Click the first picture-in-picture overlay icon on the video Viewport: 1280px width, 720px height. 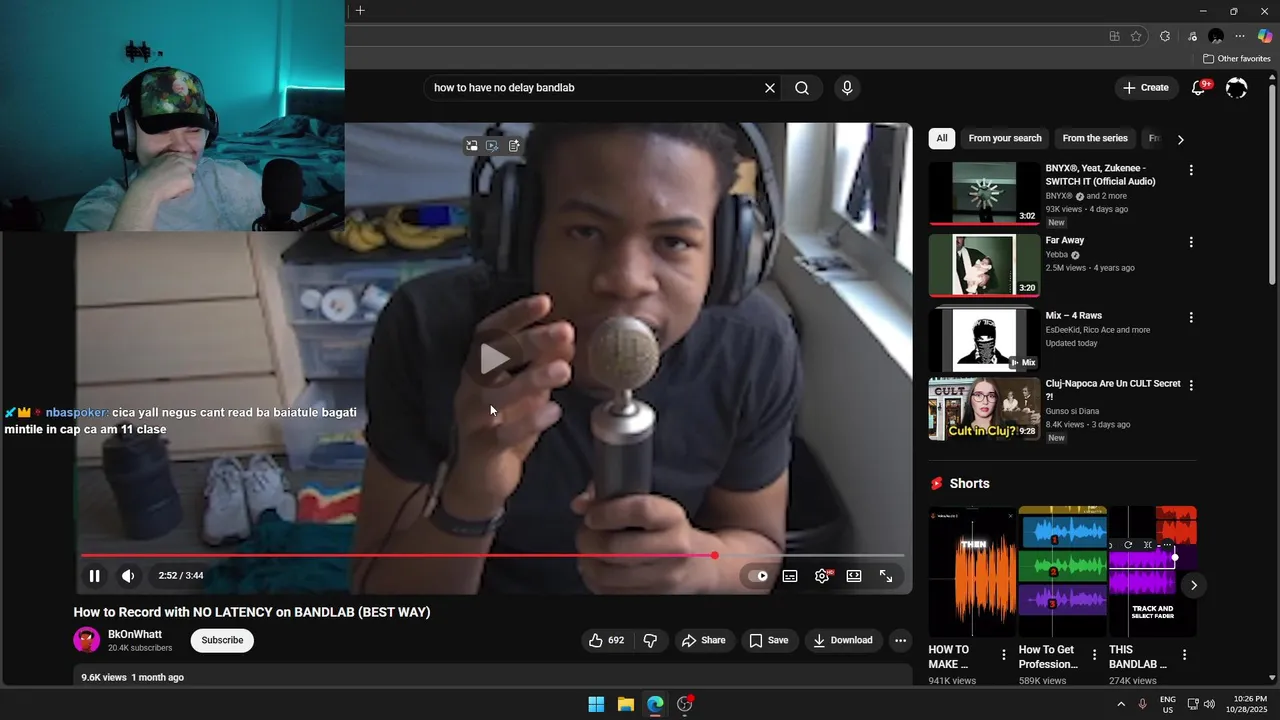[x=472, y=145]
